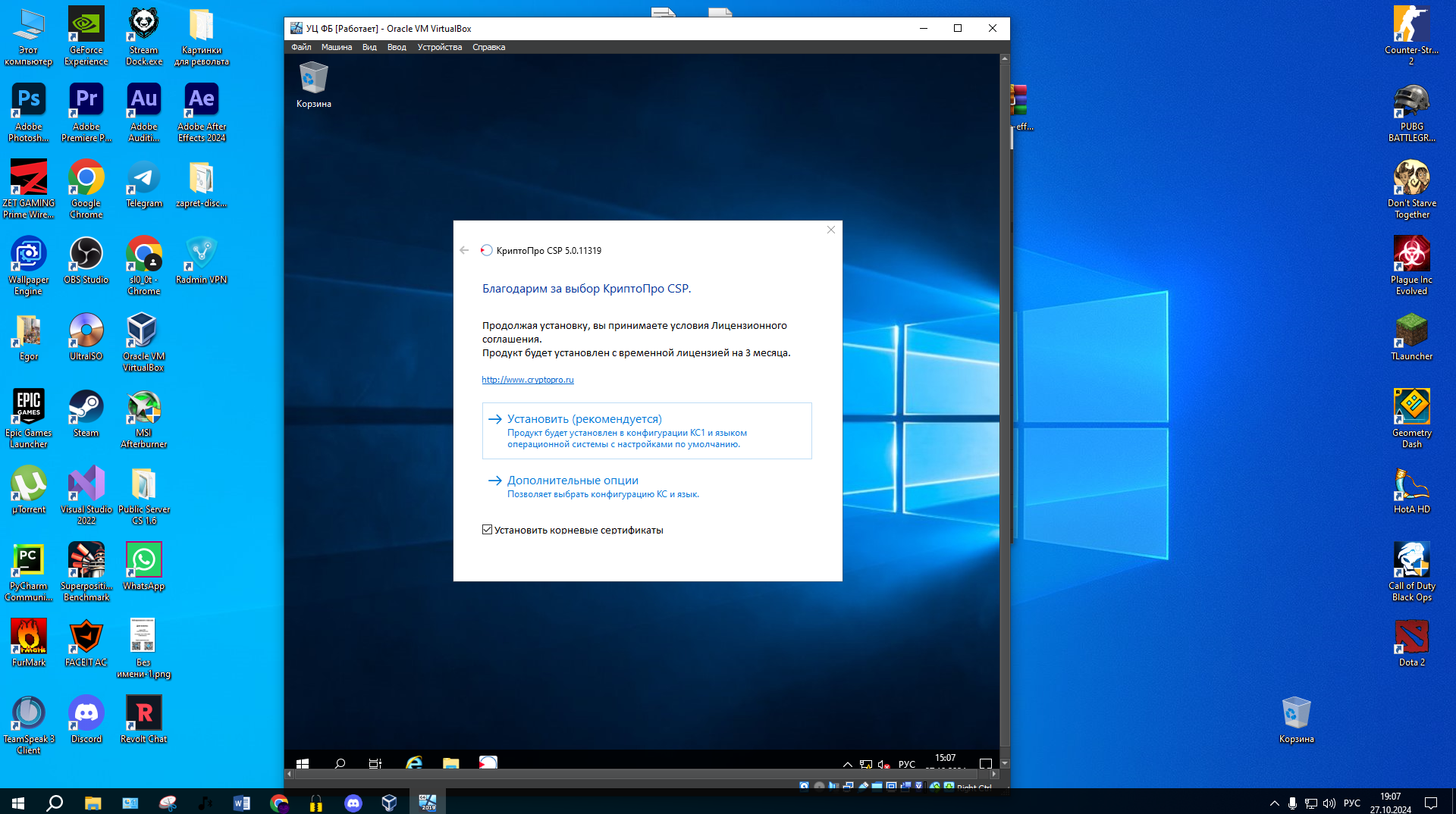Select the Telegram desktop icon
Viewport: 1456px width, 814px height.
coord(144,183)
